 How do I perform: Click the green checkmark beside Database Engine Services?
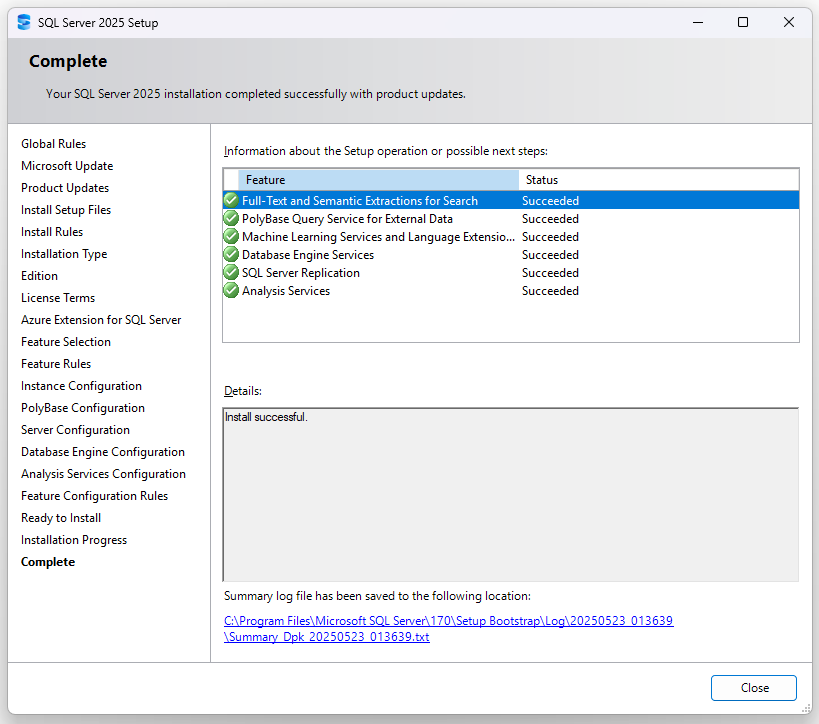click(x=231, y=254)
